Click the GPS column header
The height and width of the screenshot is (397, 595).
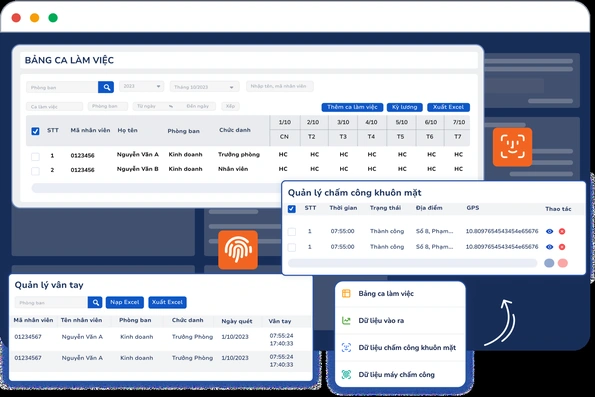[472, 208]
